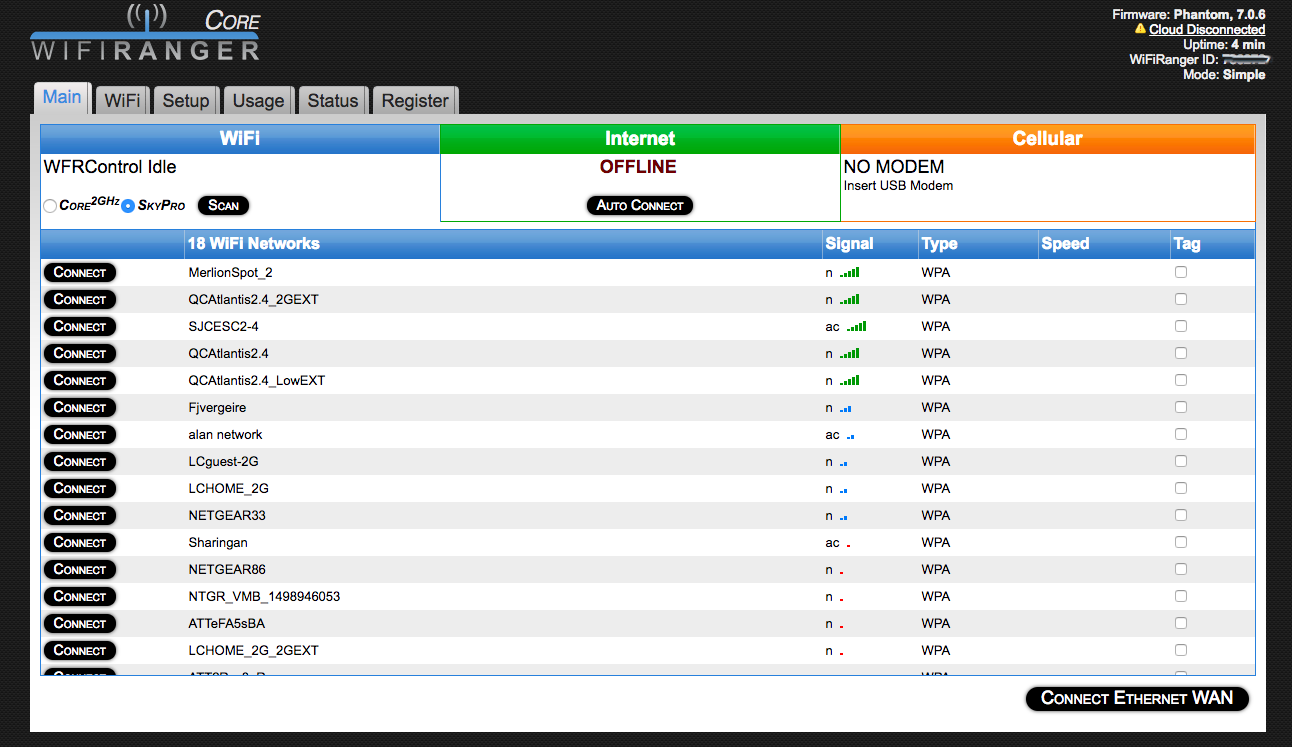The width and height of the screenshot is (1292, 747).
Task: Click the WiFiRanger Core logo
Action: (x=146, y=32)
